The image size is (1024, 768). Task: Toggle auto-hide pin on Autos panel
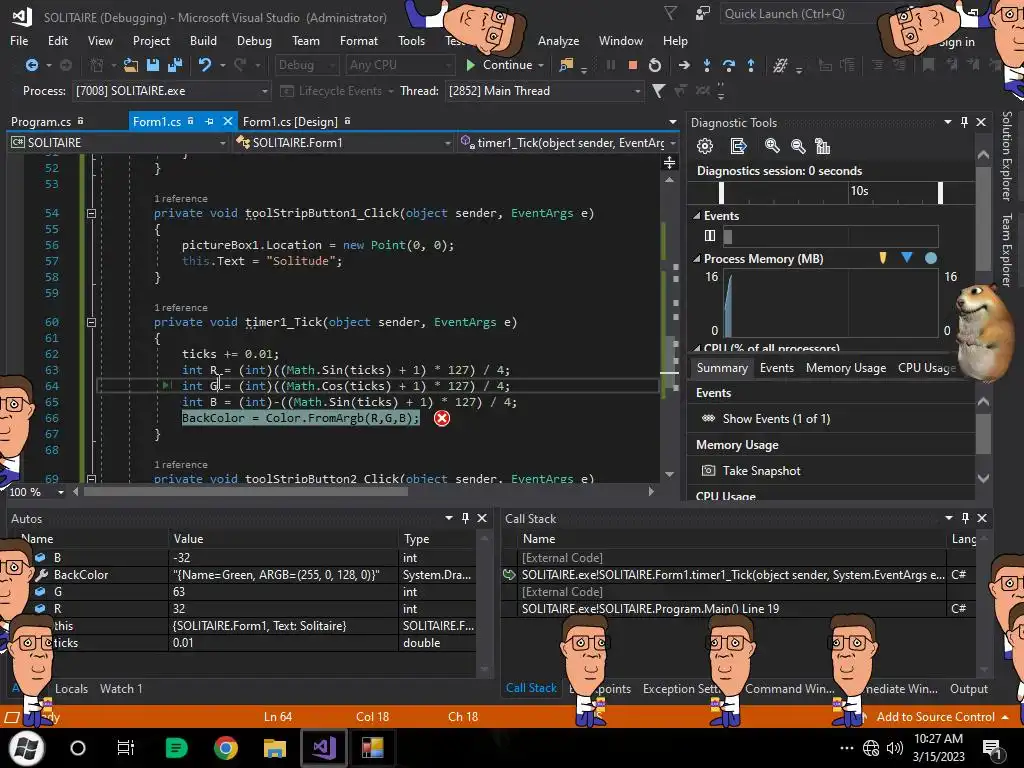coord(465,518)
